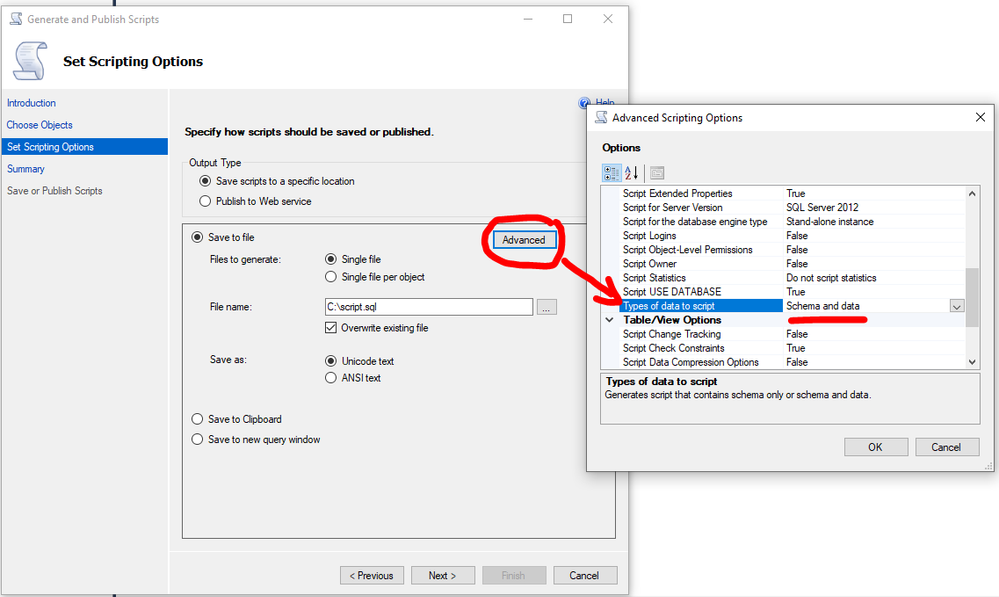Click the SQL Server 2012 value

coord(822,207)
